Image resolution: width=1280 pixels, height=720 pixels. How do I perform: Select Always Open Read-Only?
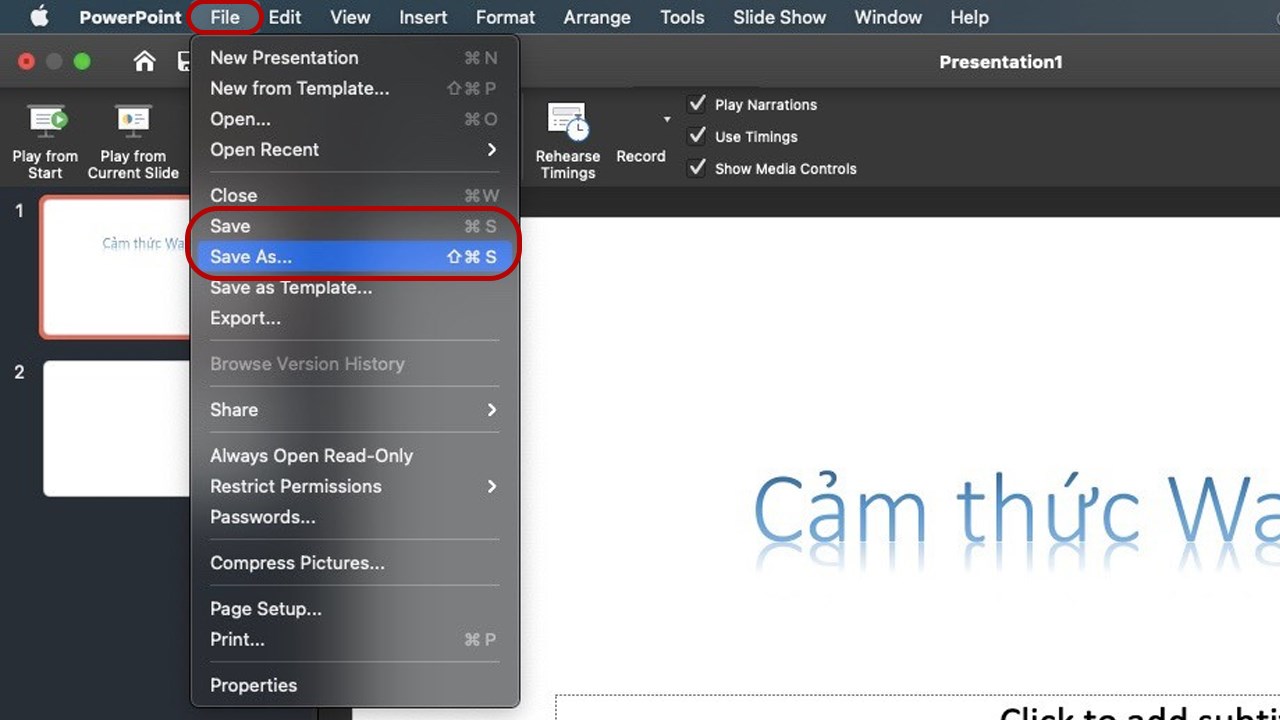click(x=355, y=456)
